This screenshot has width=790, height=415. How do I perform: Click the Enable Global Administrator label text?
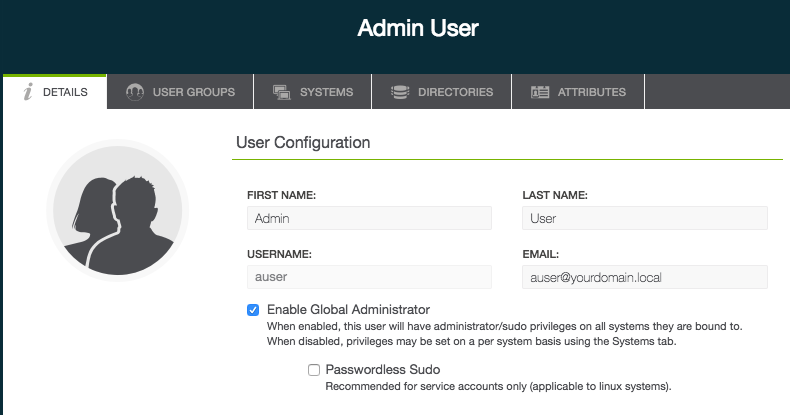[x=348, y=309]
